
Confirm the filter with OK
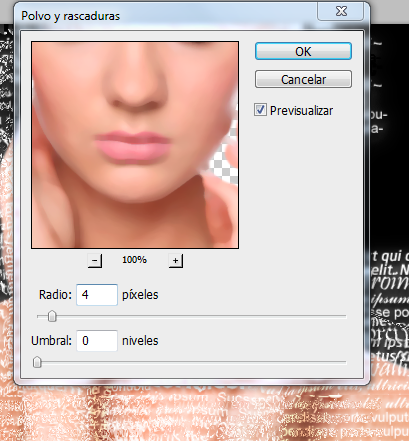point(303,51)
